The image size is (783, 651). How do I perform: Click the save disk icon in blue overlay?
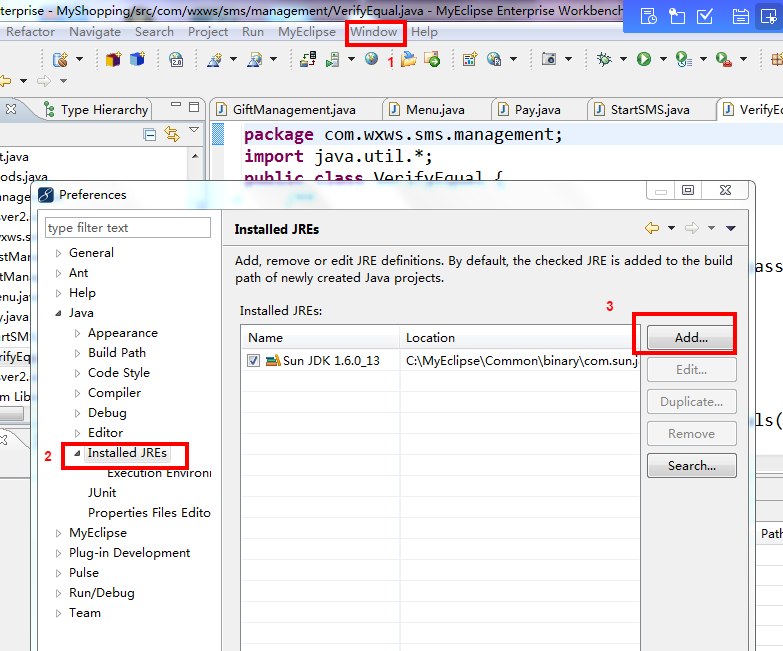[x=740, y=16]
